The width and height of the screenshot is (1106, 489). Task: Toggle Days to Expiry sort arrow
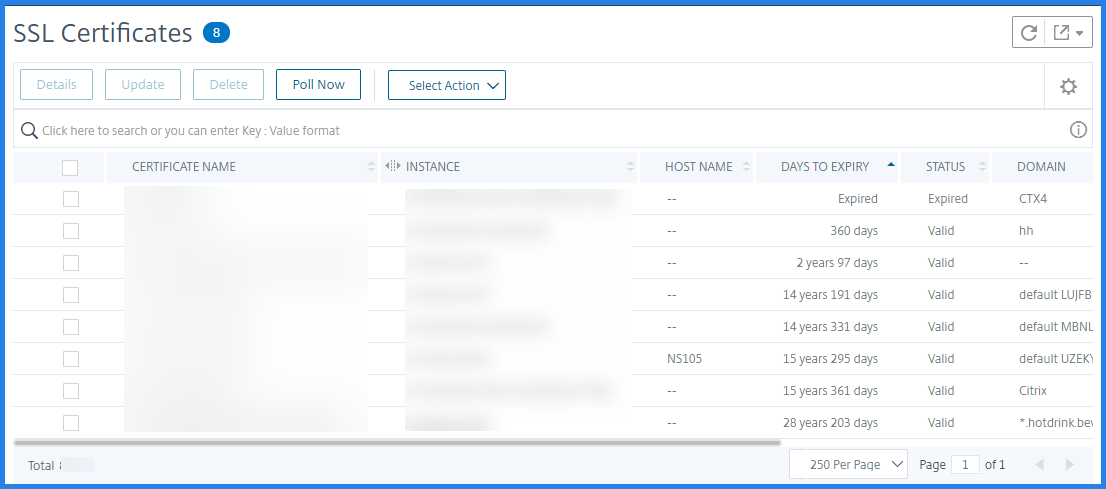[x=891, y=164]
